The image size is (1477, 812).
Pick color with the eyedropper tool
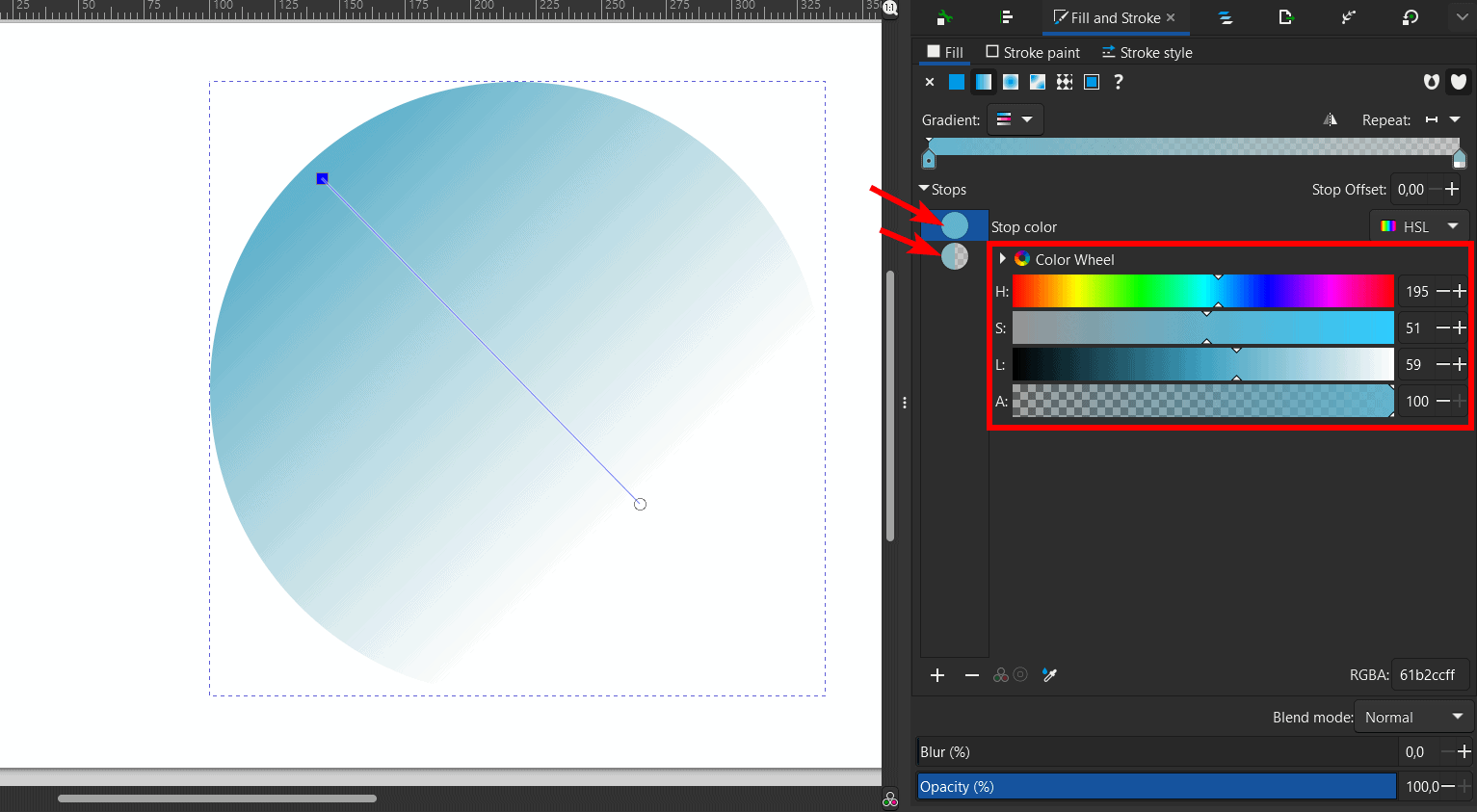(x=1050, y=675)
